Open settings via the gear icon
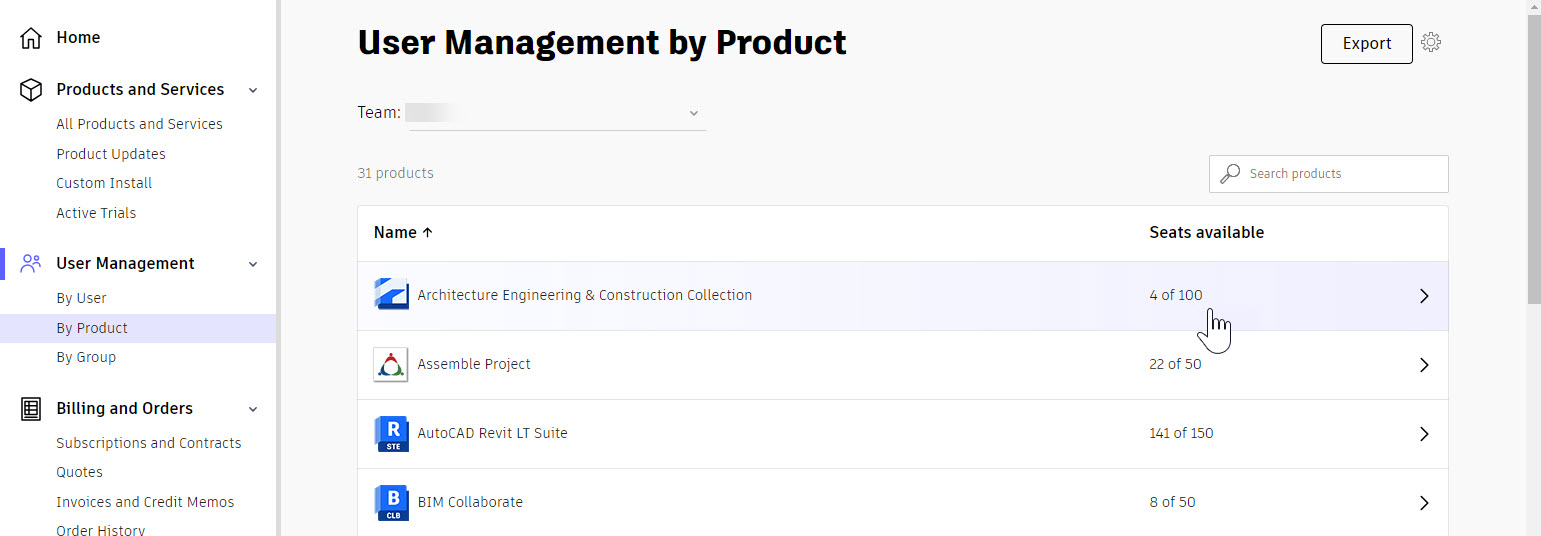The image size is (1541, 536). click(1431, 43)
